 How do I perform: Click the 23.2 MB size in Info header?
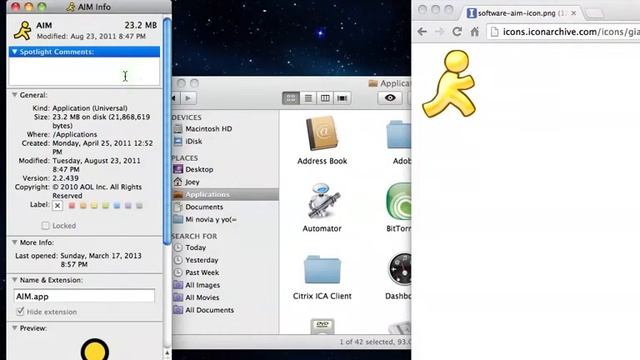(x=141, y=25)
